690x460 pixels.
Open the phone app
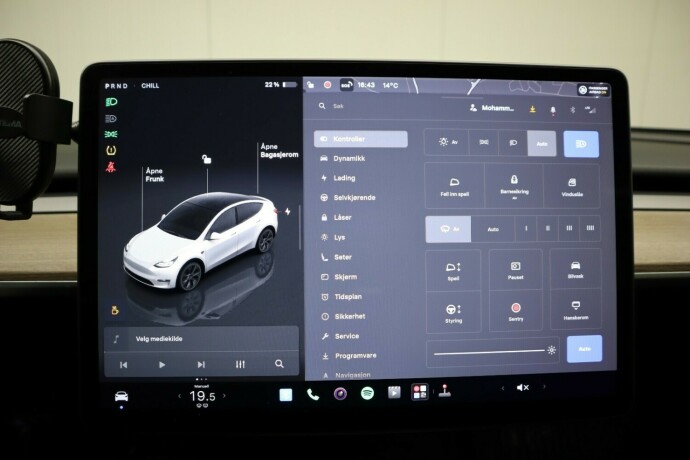[x=313, y=394]
